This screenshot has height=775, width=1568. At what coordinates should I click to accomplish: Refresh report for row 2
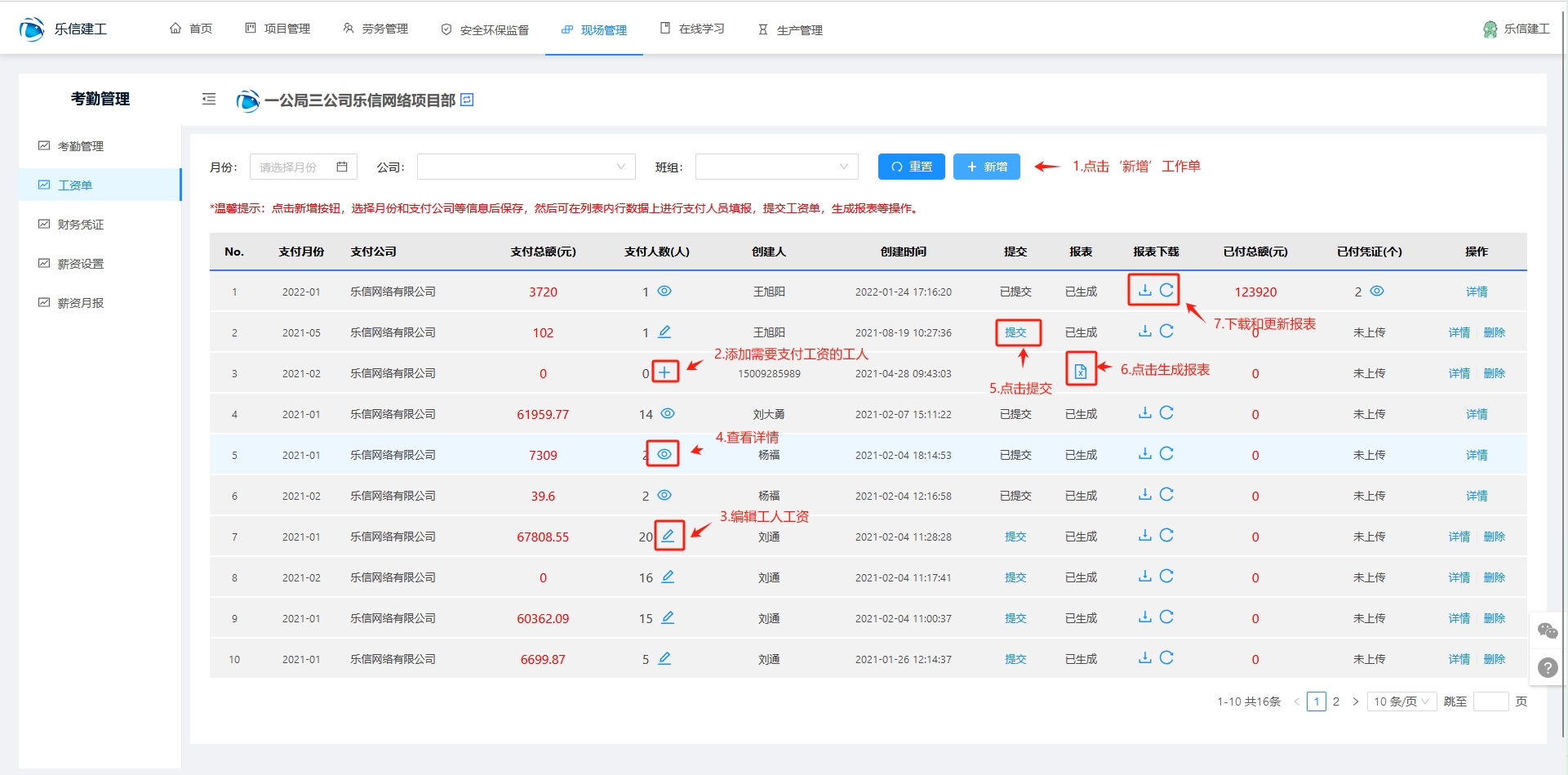[1166, 331]
